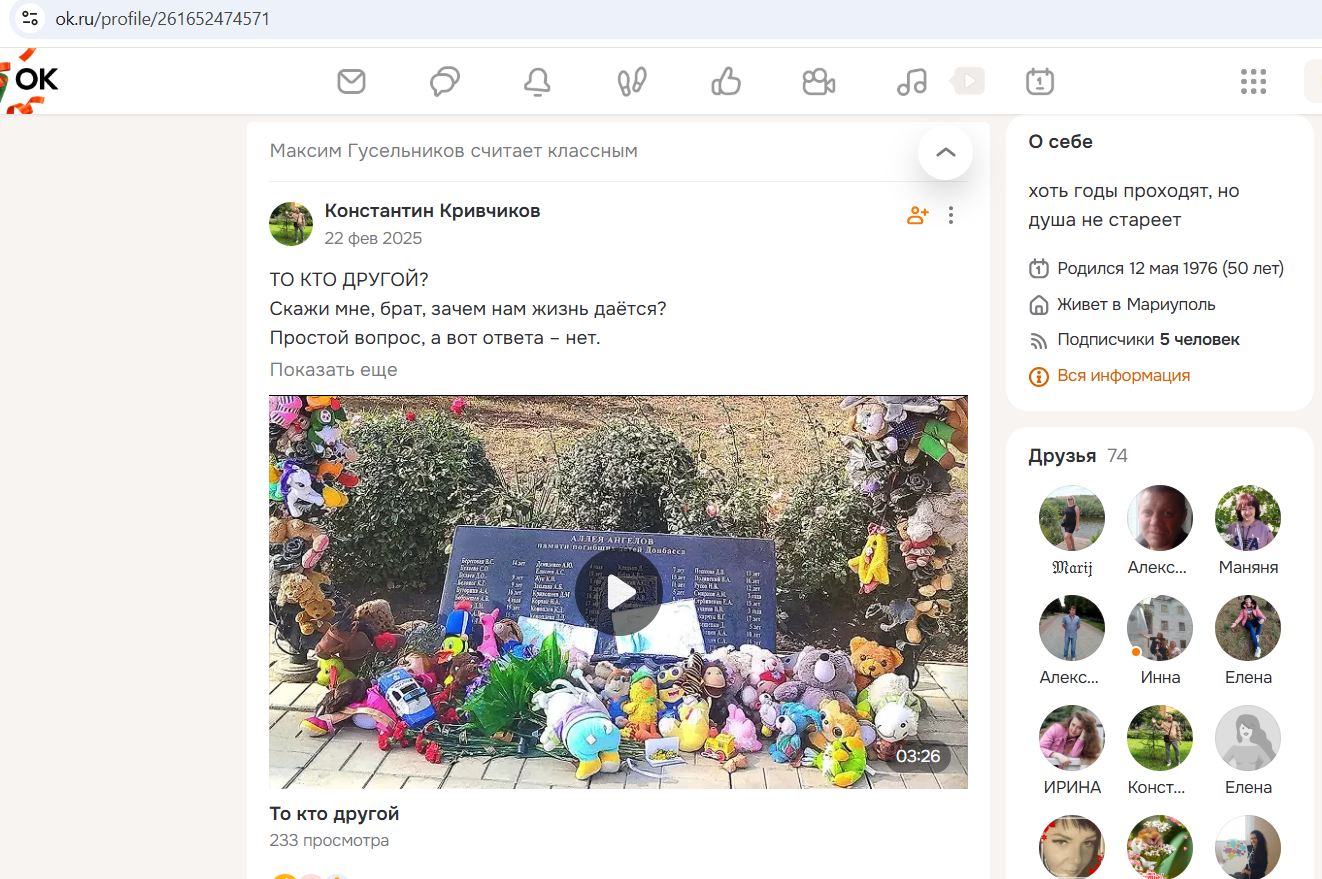Open friend Маняня's avatar
Screen dimensions: 1322x879
pos(1248,518)
